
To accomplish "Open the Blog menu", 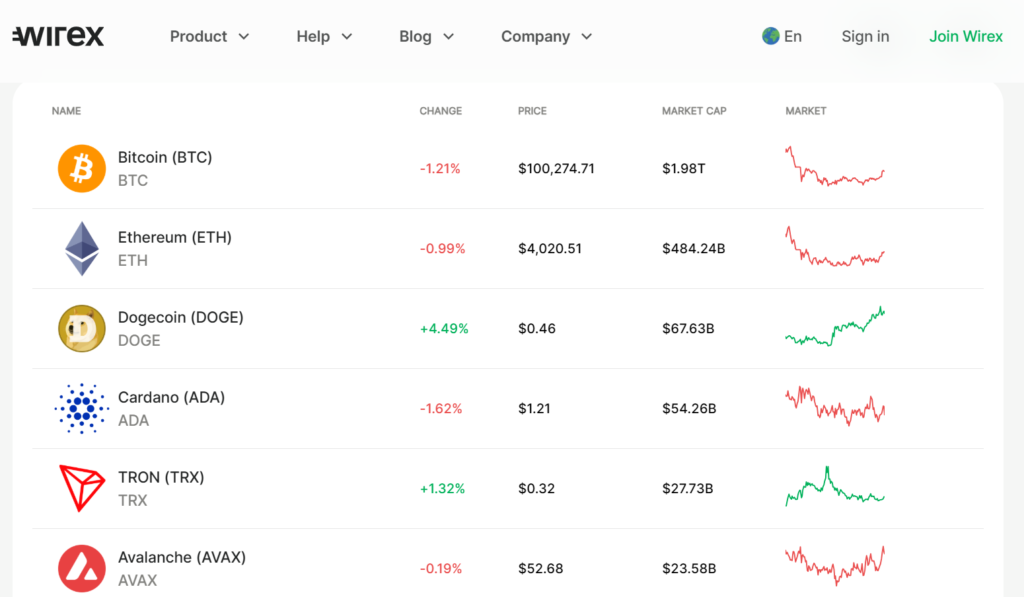I will [x=415, y=37].
